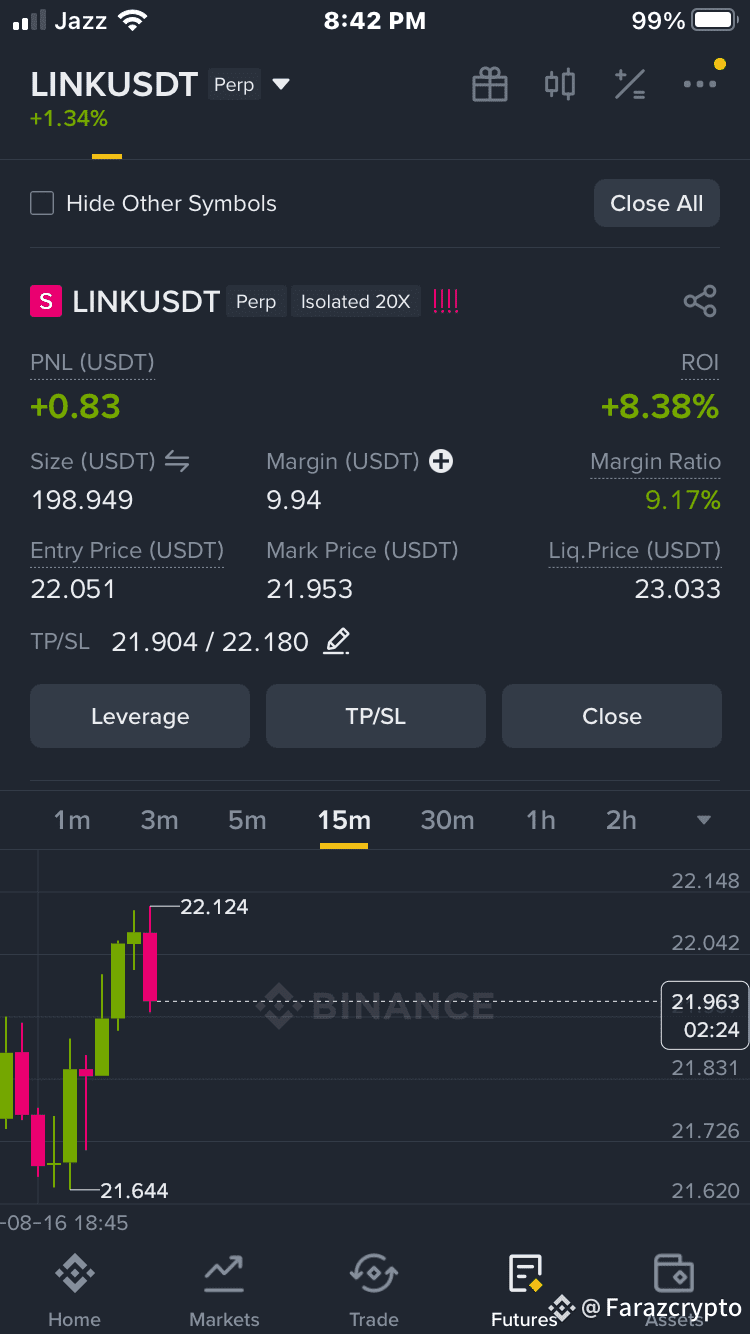This screenshot has width=750, height=1334.
Task: Tap the 23.033 liquidation price value
Action: pos(678,589)
